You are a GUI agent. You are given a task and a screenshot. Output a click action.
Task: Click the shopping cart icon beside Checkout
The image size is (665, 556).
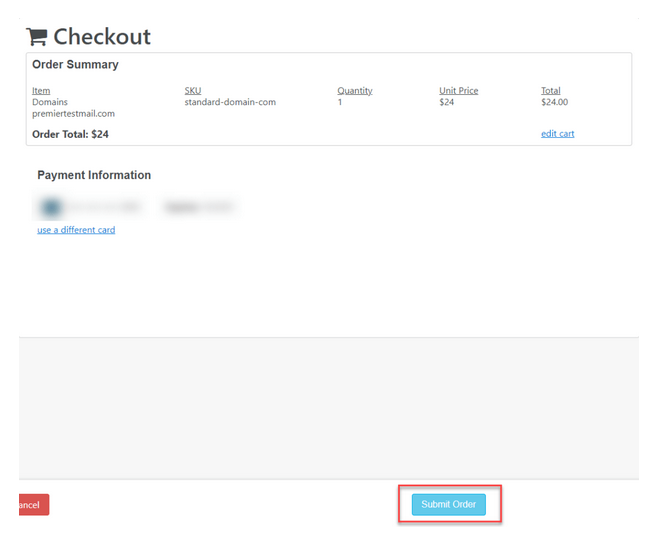[x=36, y=37]
